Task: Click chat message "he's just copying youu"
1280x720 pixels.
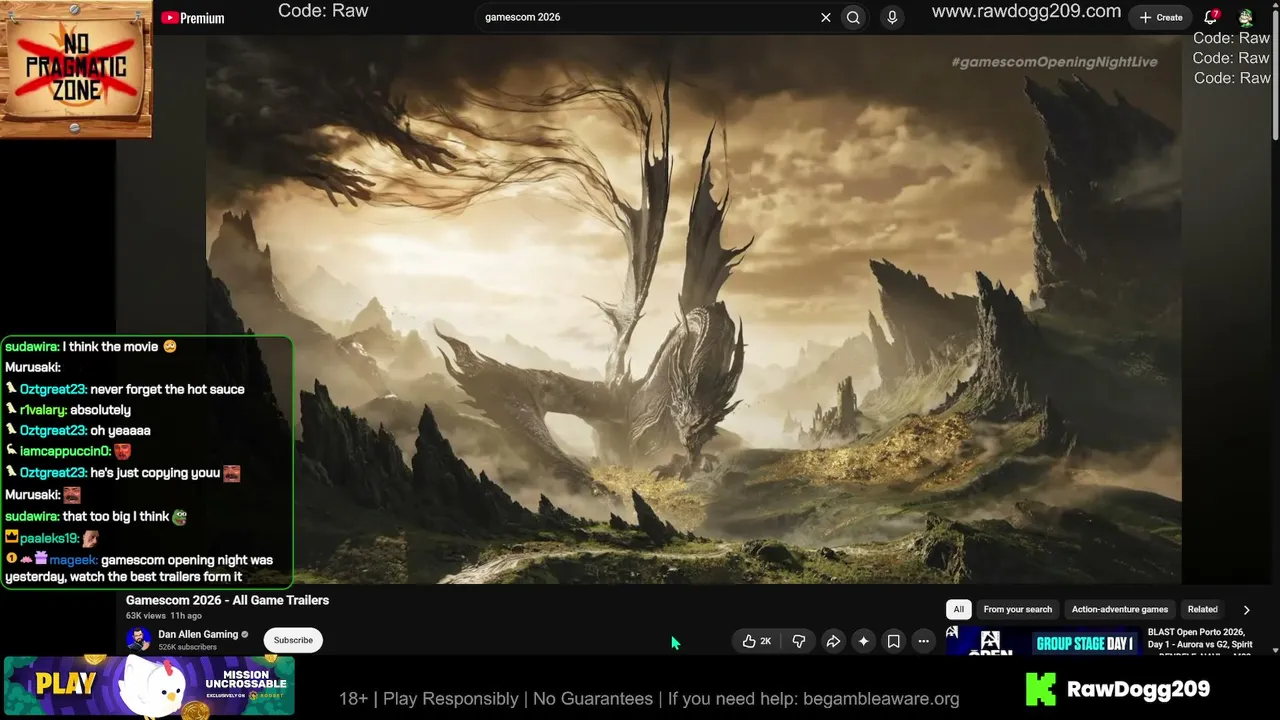Action: (155, 473)
